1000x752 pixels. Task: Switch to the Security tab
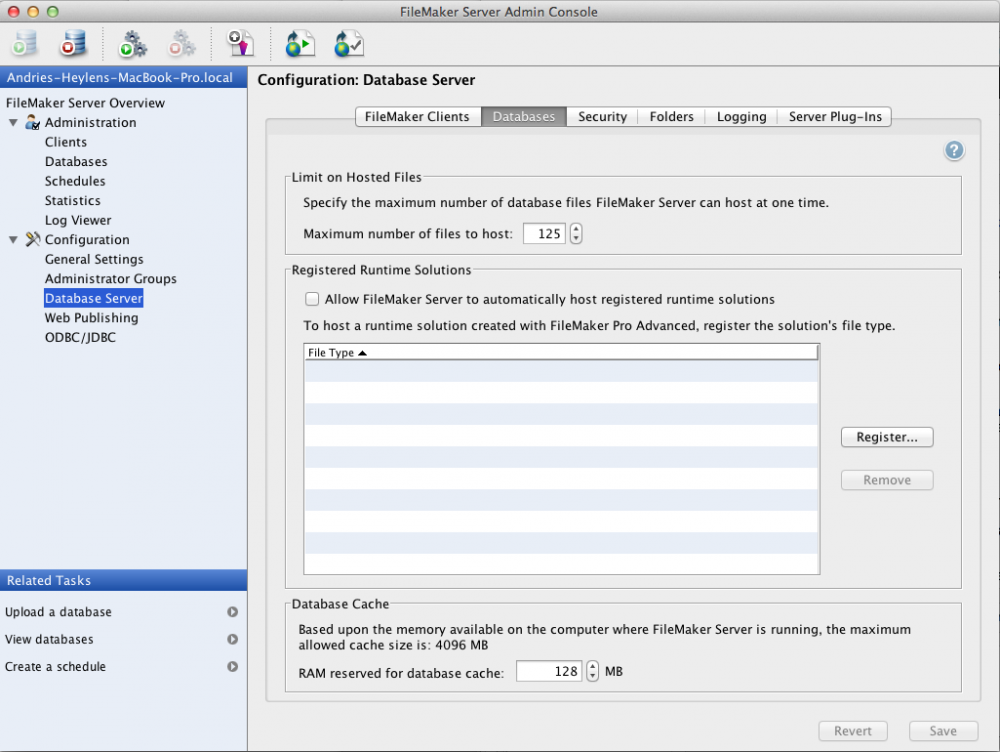point(602,116)
